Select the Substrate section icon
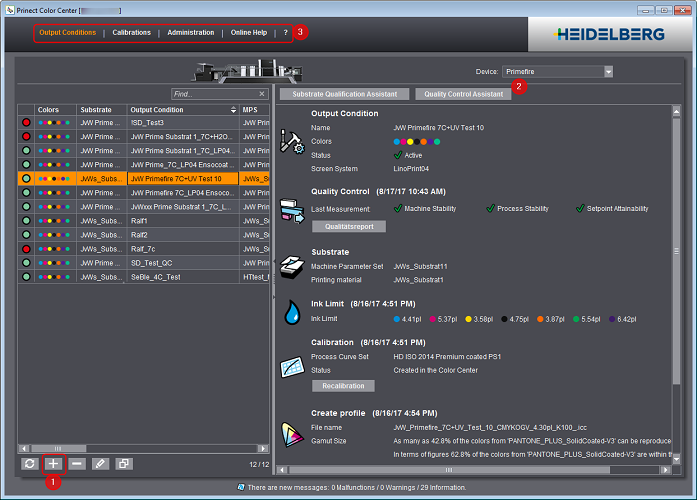Image resolution: width=697 pixels, height=500 pixels. pos(292,267)
